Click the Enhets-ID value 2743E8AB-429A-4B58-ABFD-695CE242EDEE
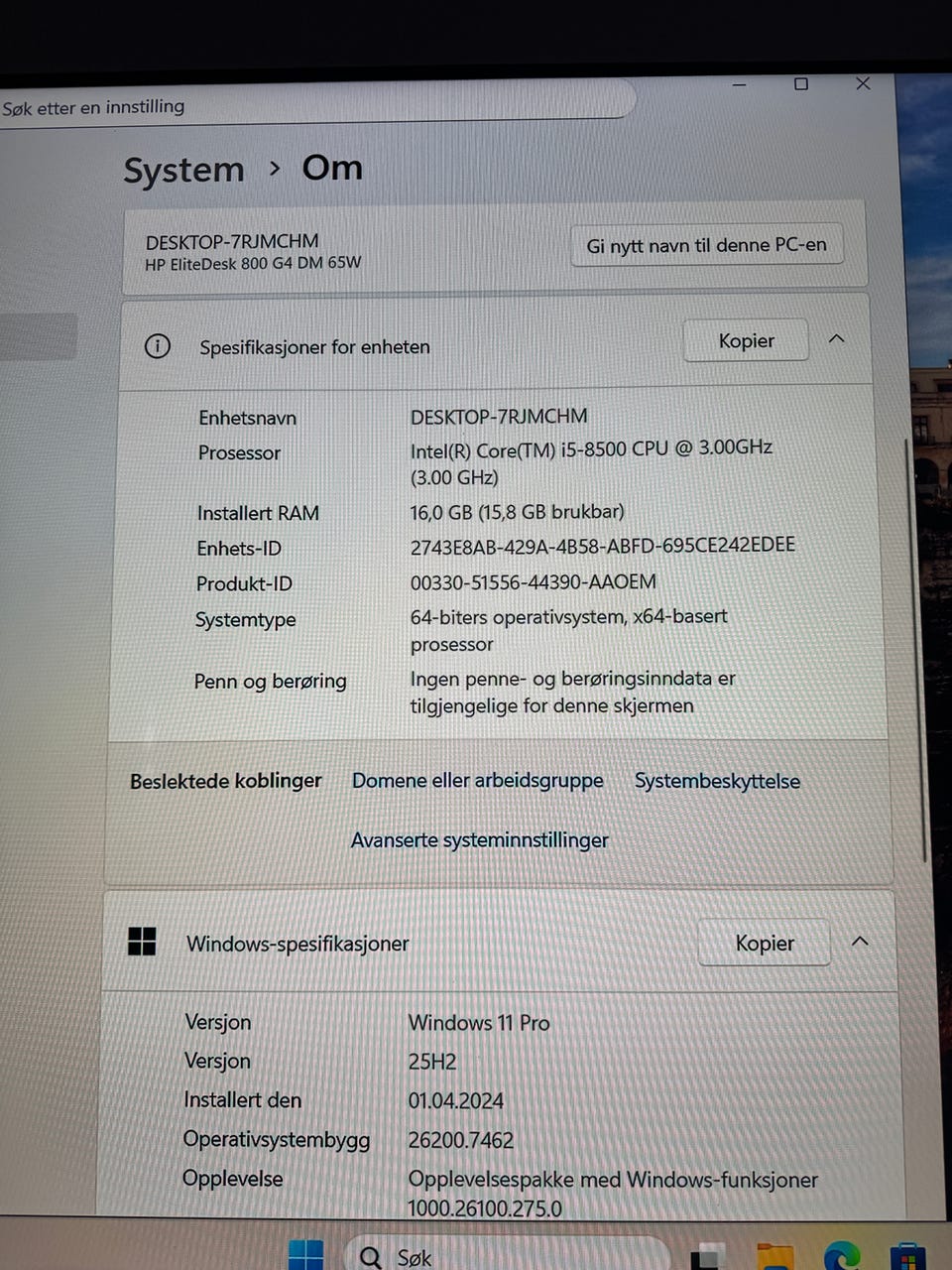Screen dimensions: 952x1270 click(x=603, y=546)
